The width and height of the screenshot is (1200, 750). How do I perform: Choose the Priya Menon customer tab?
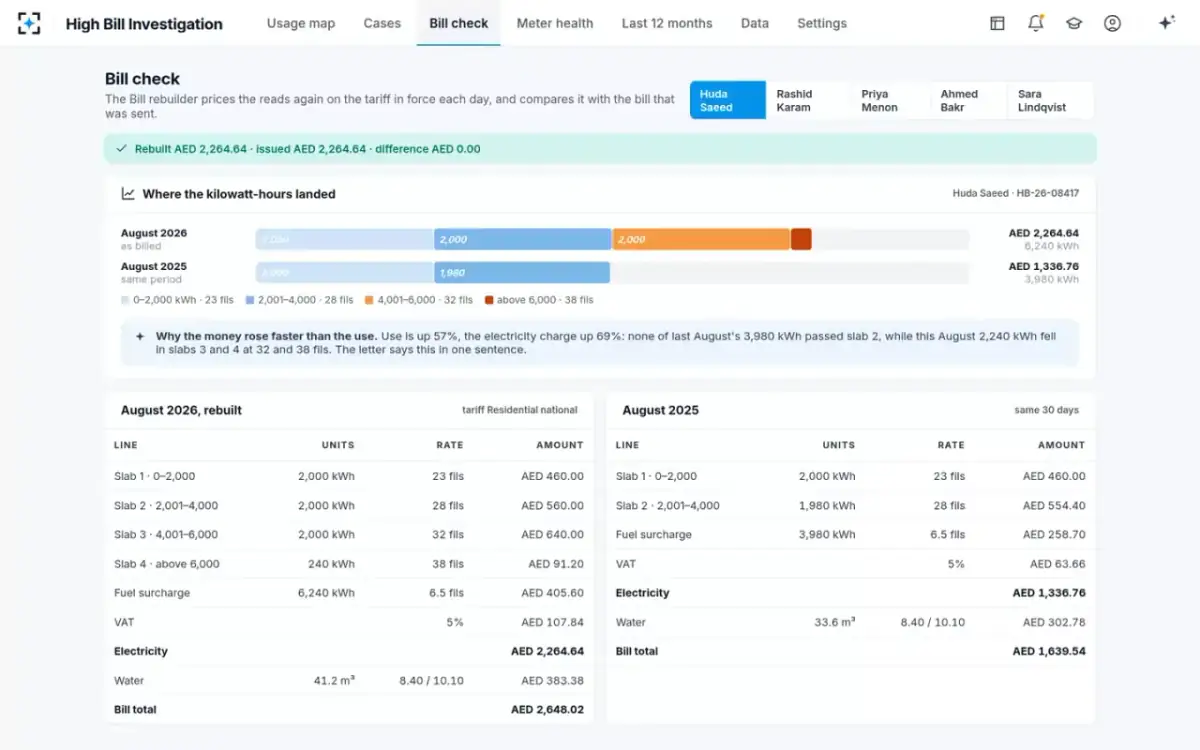click(x=890, y=100)
